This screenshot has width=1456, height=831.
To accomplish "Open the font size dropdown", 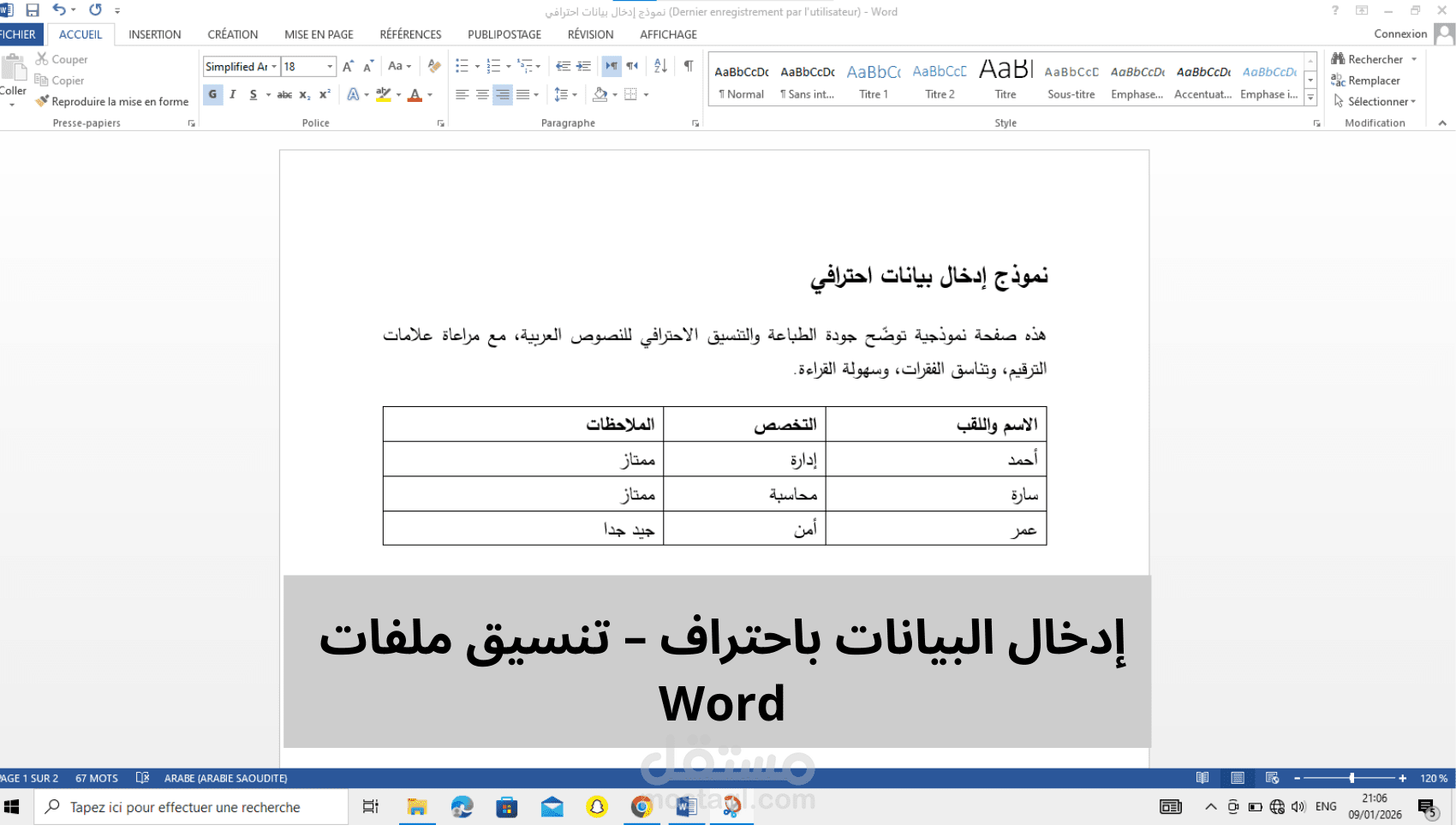I will (330, 67).
